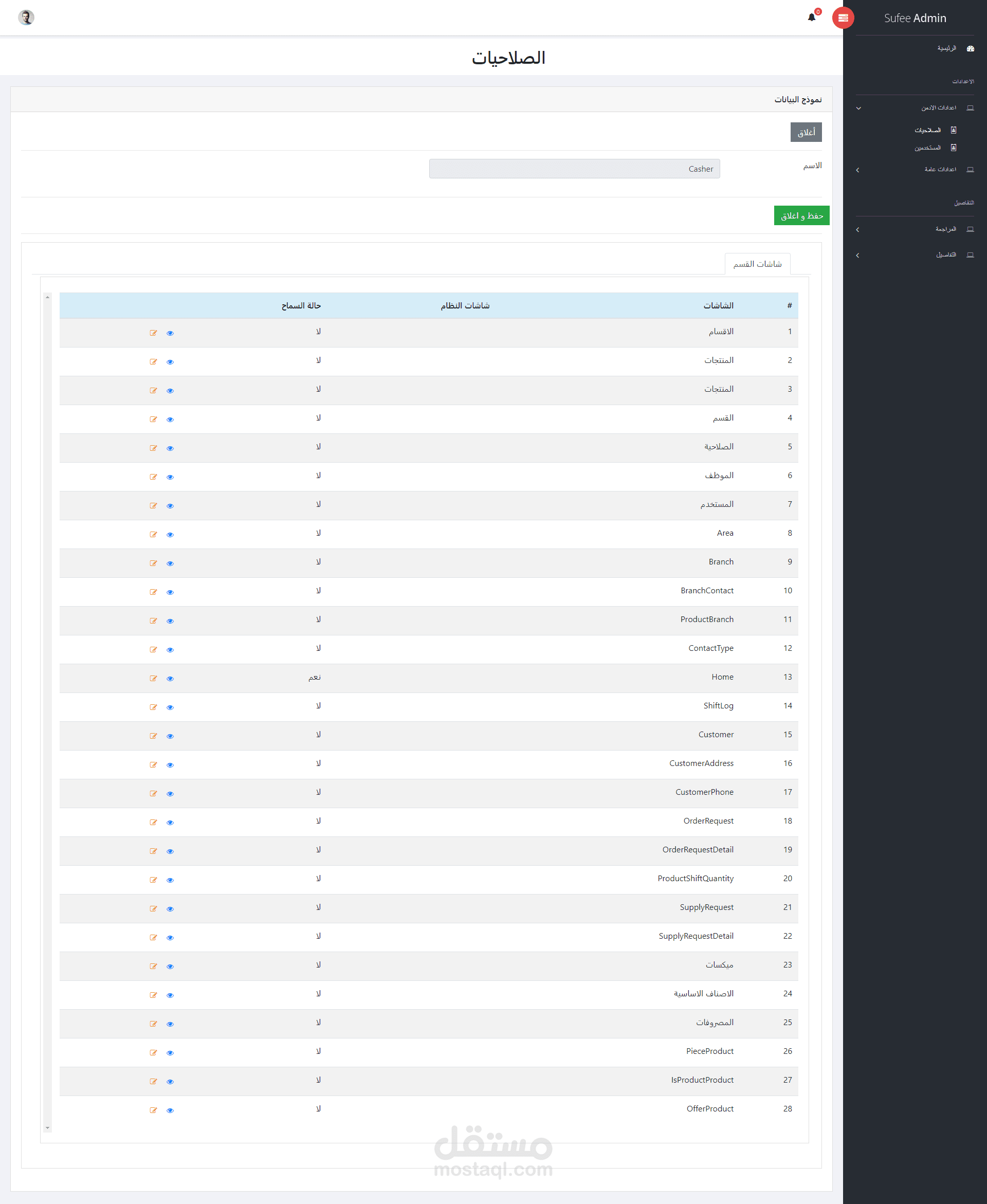The image size is (987, 1204).
Task: View the Area row via eye icon
Action: [170, 534]
